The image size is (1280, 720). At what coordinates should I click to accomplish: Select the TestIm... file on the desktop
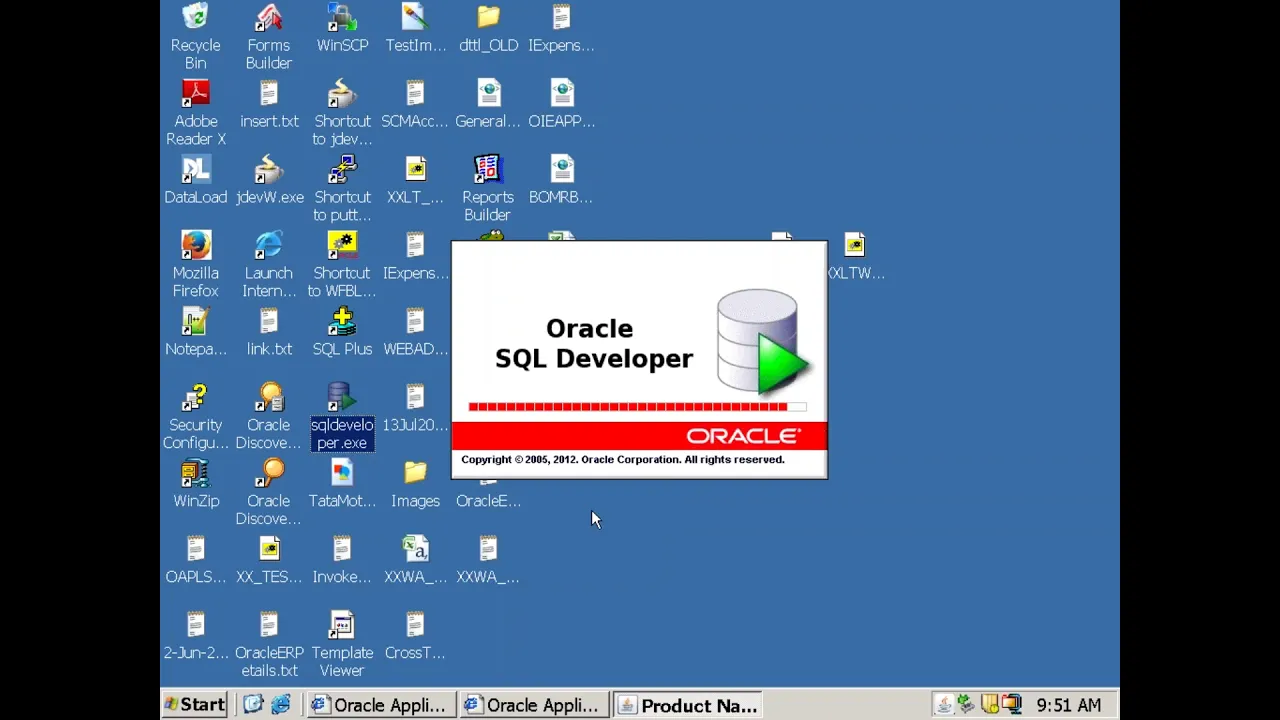tap(415, 28)
